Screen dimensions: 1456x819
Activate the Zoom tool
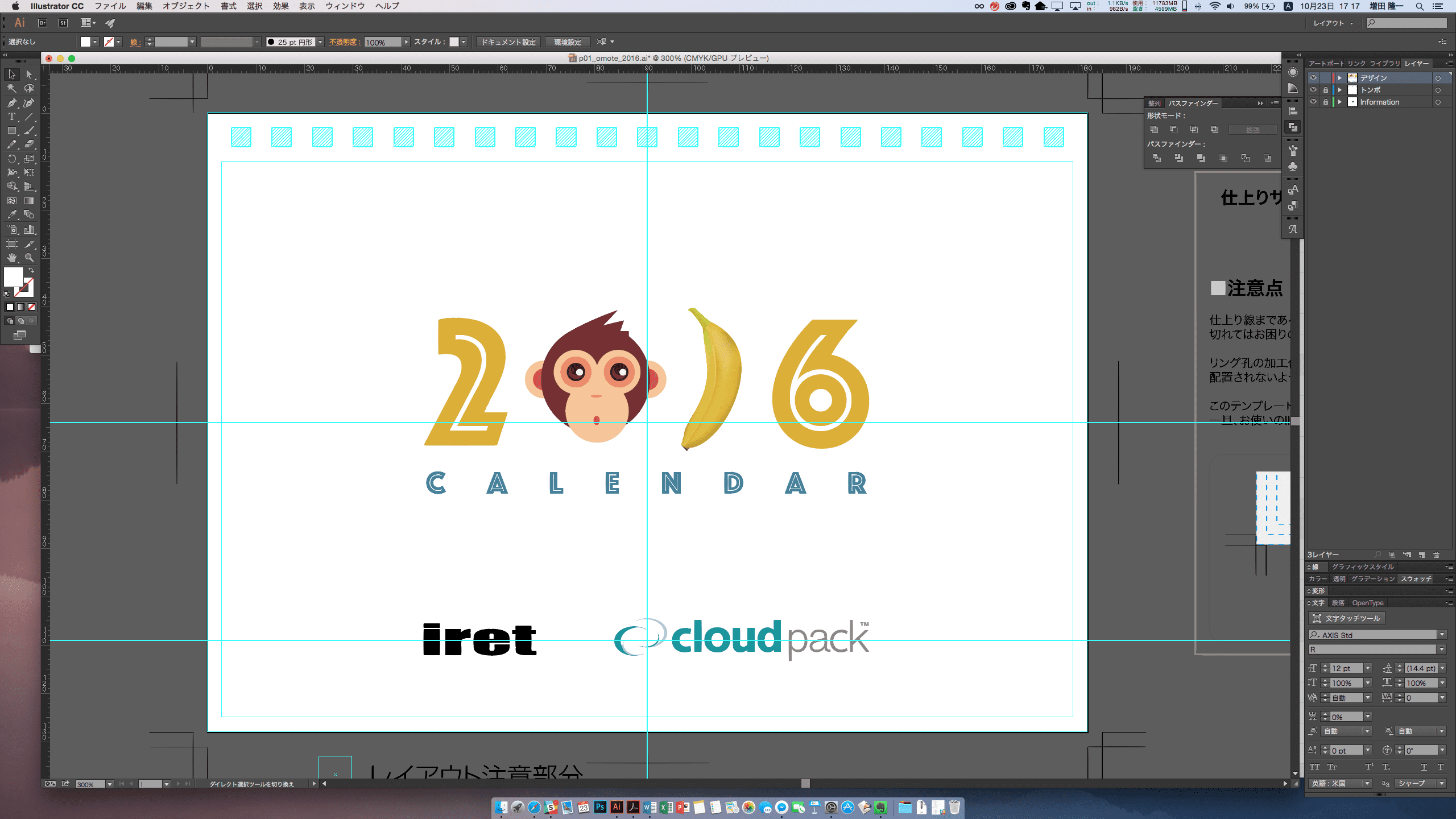pos(29,258)
